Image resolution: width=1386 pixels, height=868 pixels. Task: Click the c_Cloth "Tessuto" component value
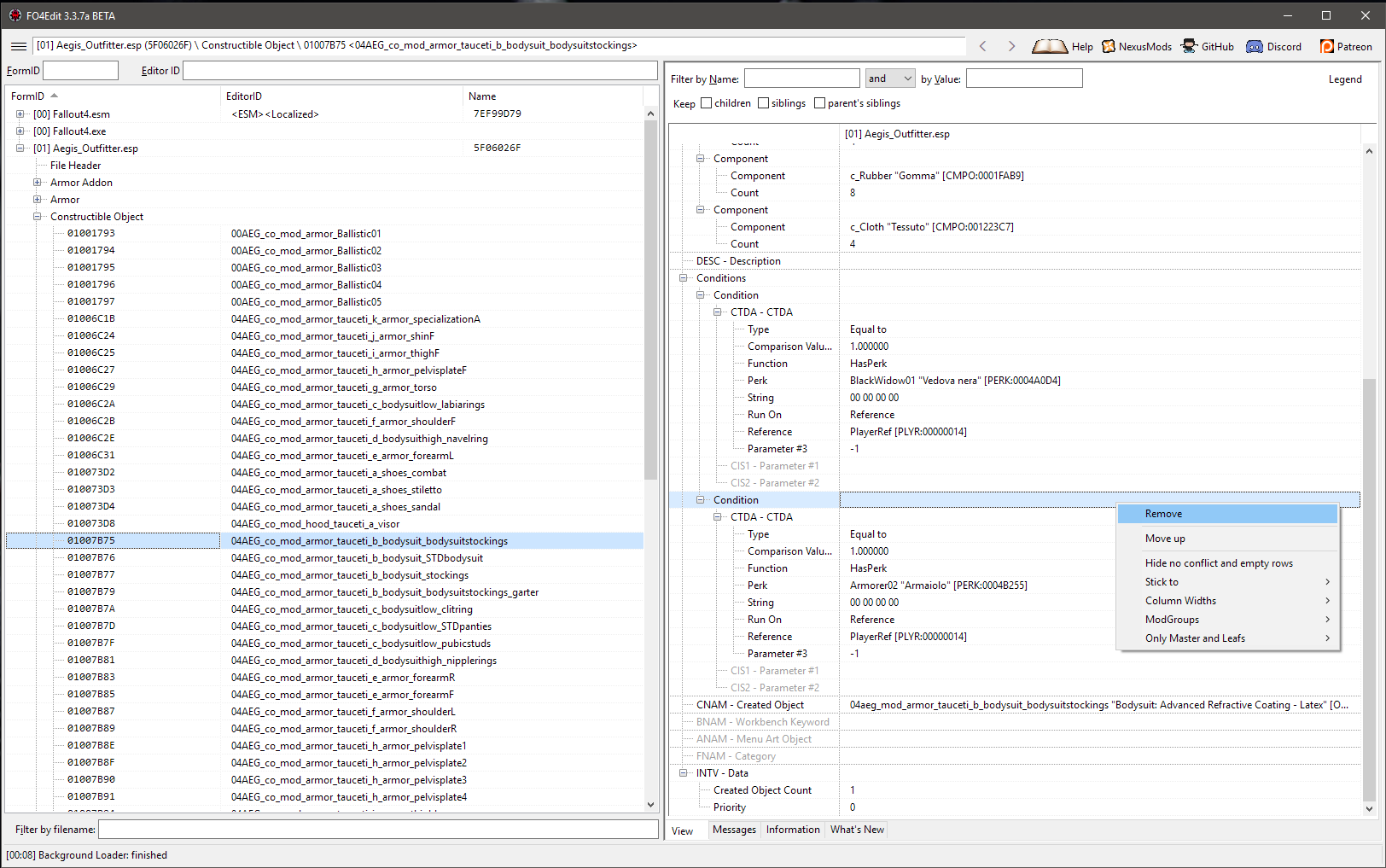932,227
